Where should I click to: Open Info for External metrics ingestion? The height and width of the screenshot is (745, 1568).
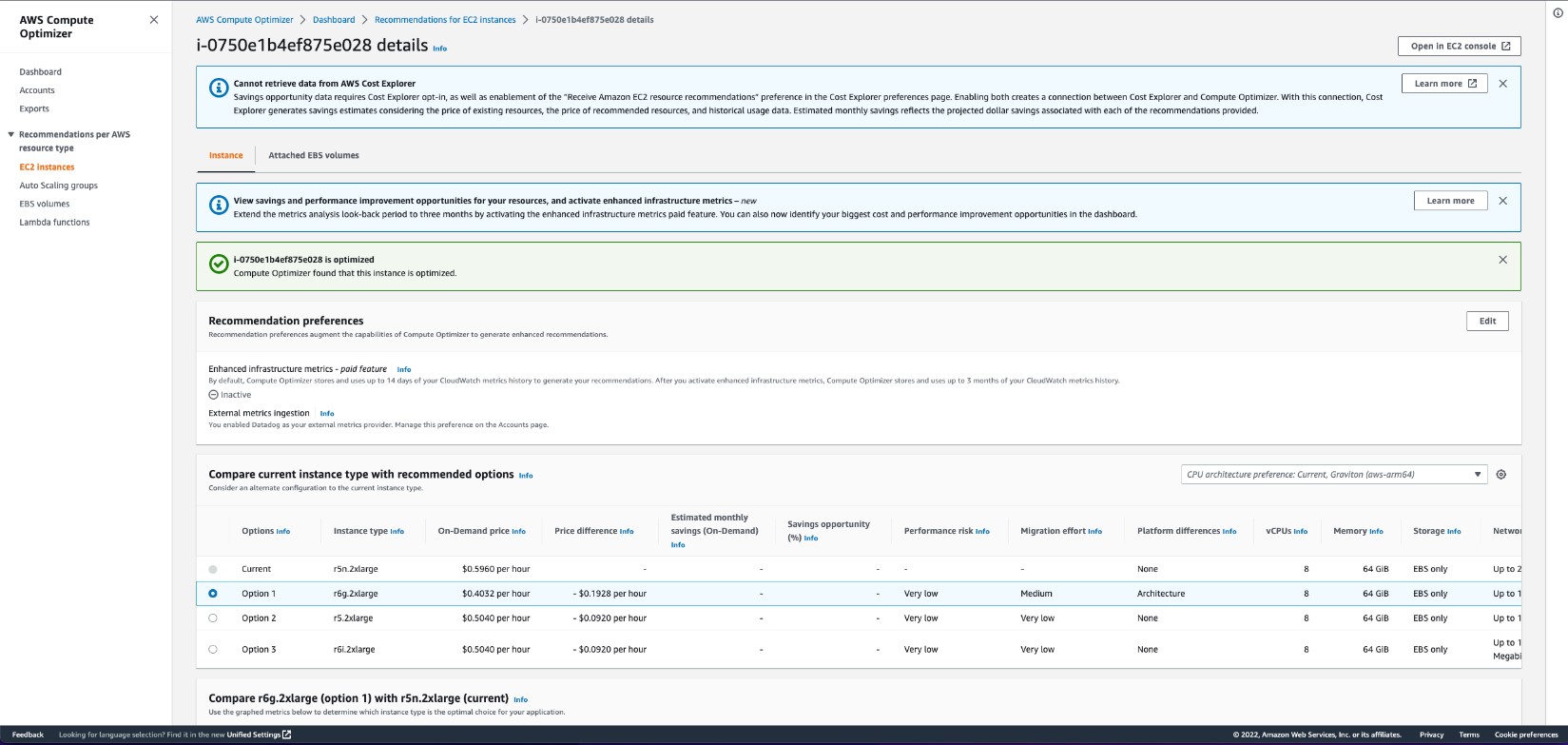[327, 414]
